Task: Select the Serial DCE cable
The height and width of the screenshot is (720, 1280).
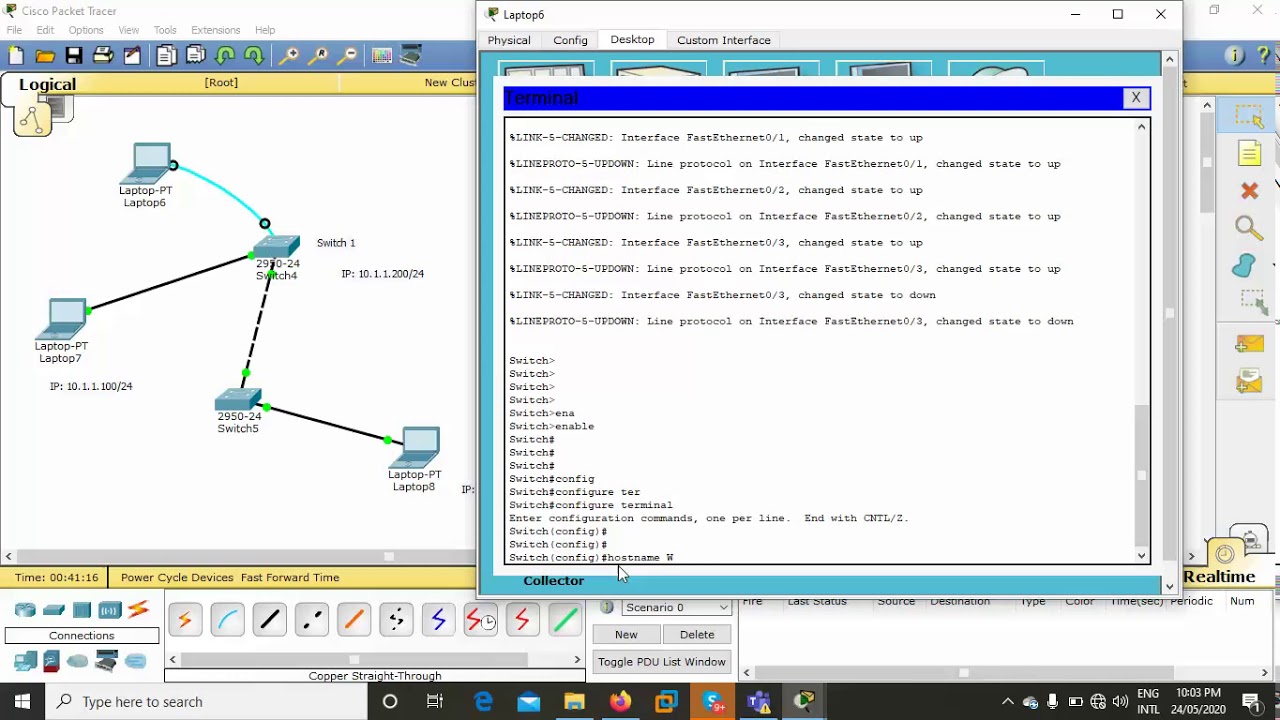Action: [x=480, y=620]
